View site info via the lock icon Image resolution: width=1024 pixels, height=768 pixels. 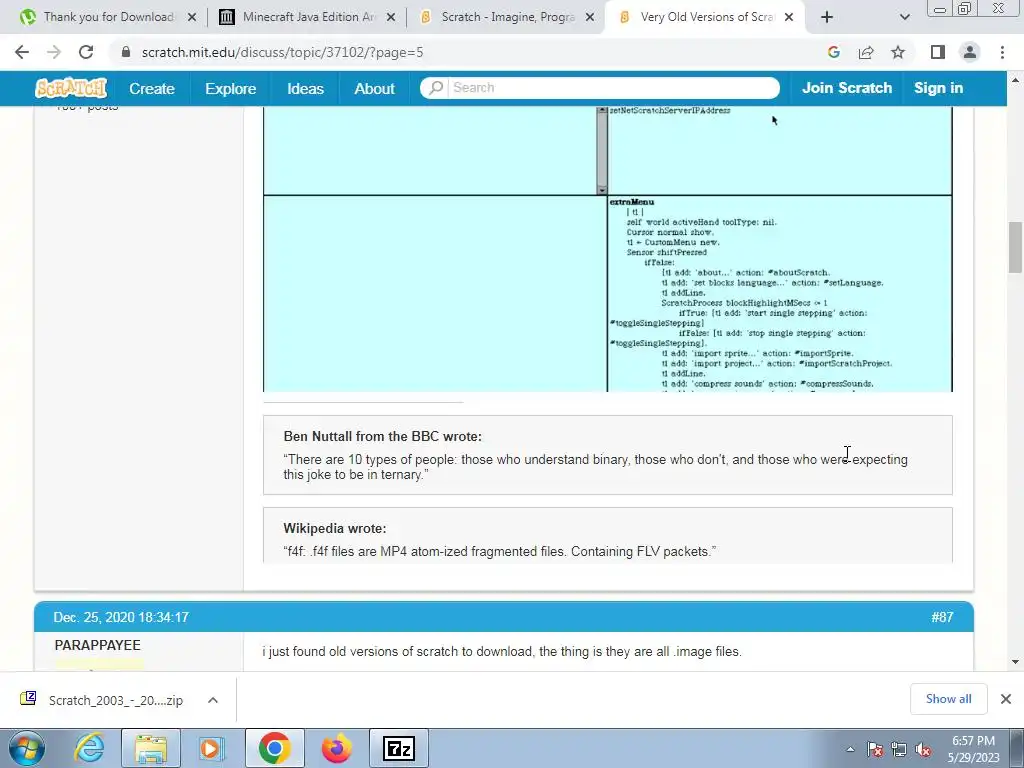126,52
